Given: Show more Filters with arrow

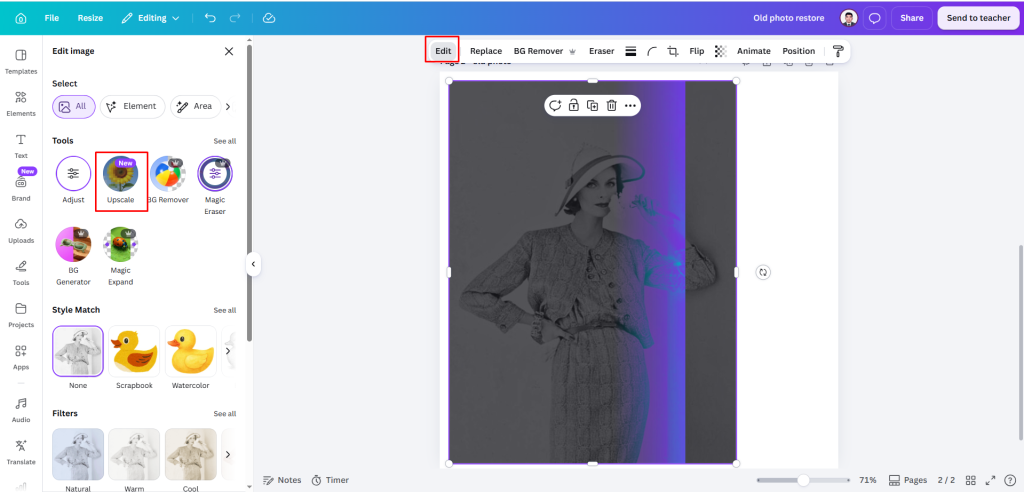Looking at the screenshot, I should 228,454.
